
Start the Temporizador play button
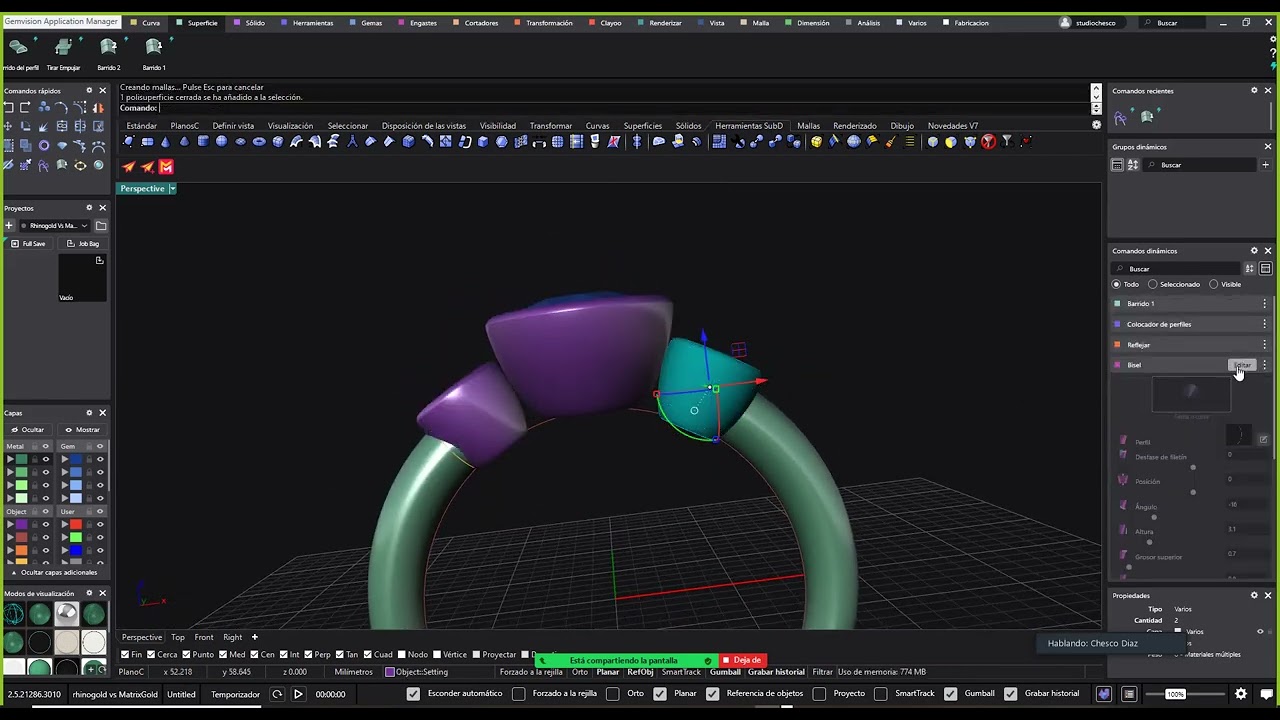[x=298, y=694]
